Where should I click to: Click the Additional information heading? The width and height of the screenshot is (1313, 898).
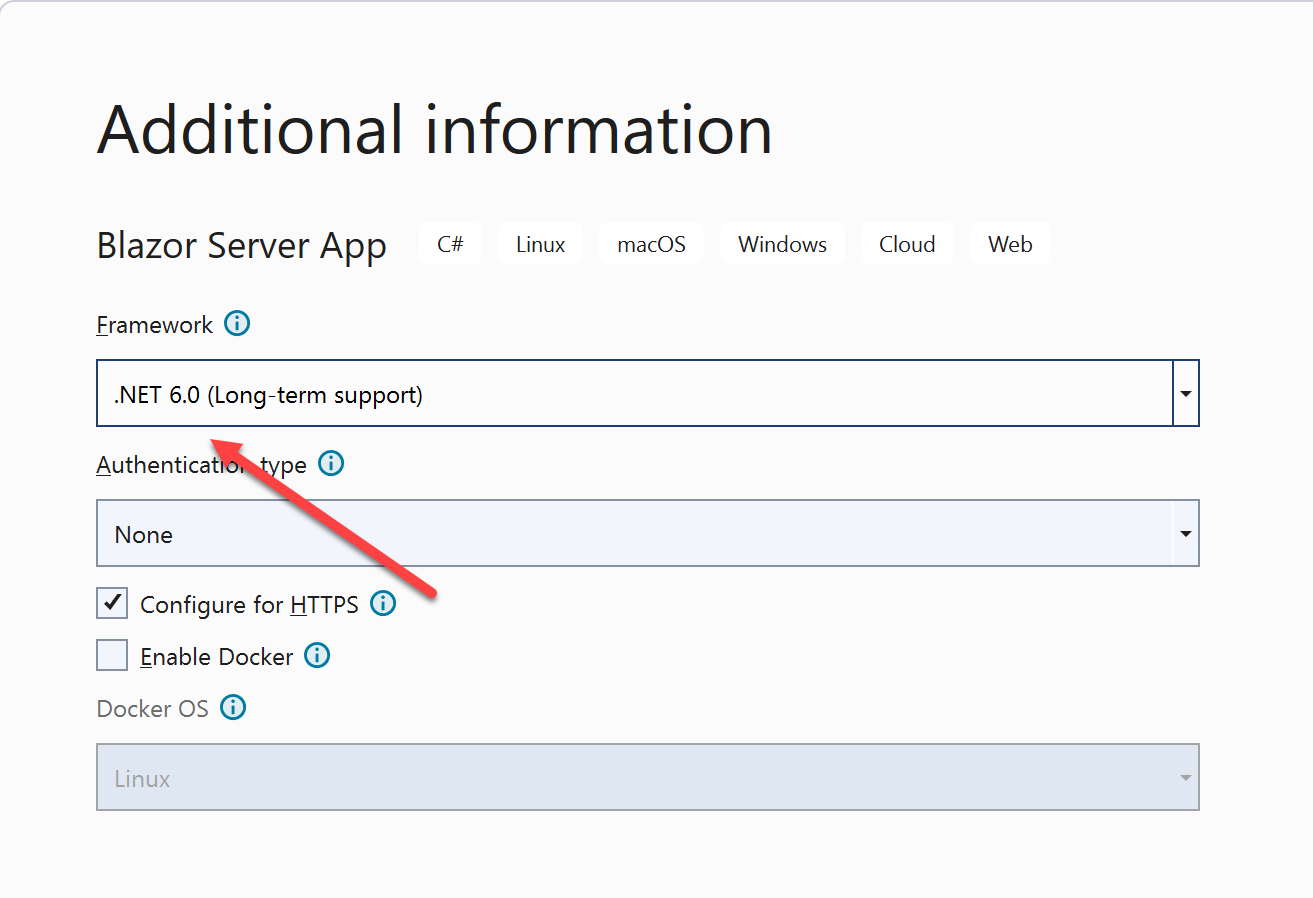click(434, 129)
